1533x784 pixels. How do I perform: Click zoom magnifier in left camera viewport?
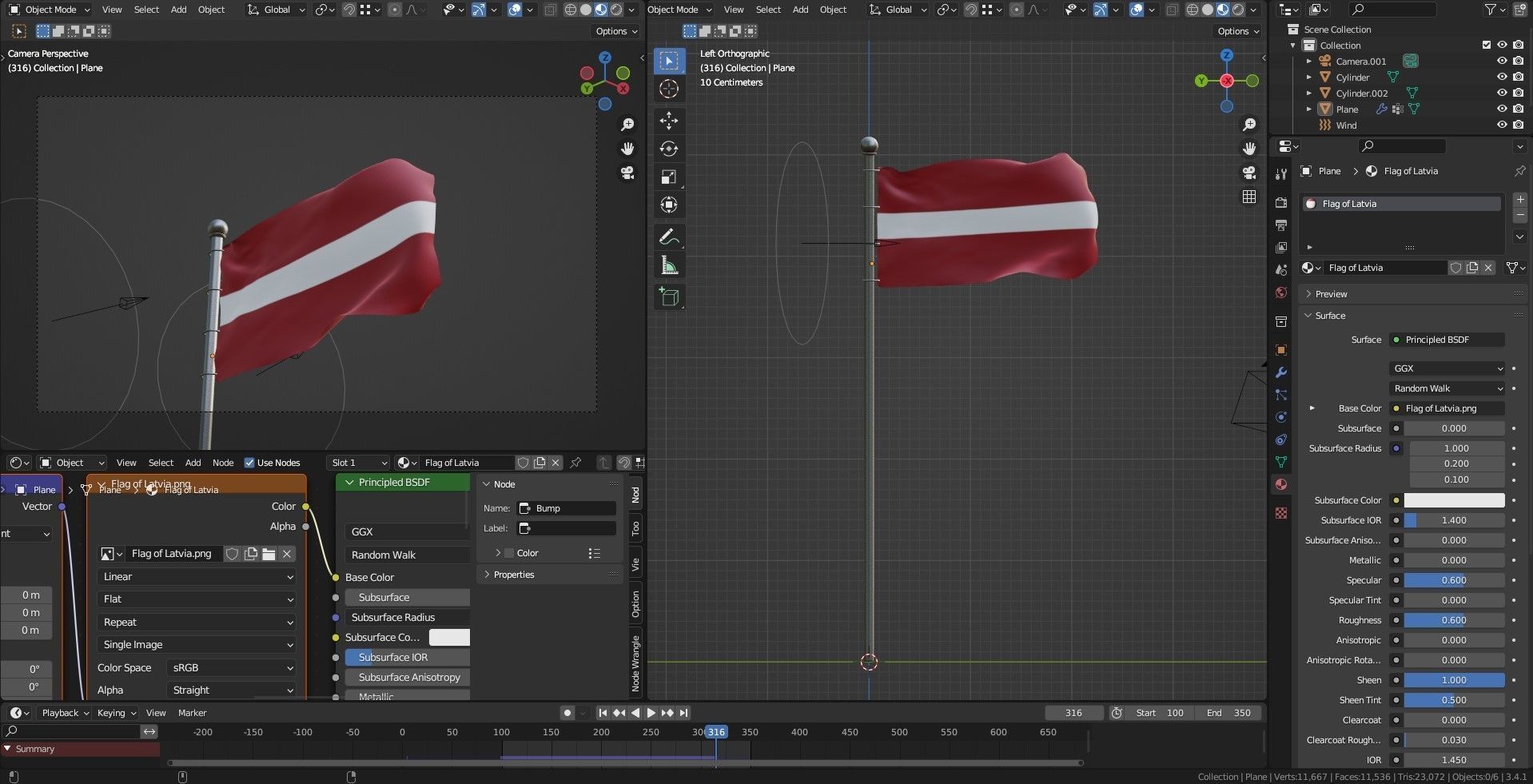[627, 125]
